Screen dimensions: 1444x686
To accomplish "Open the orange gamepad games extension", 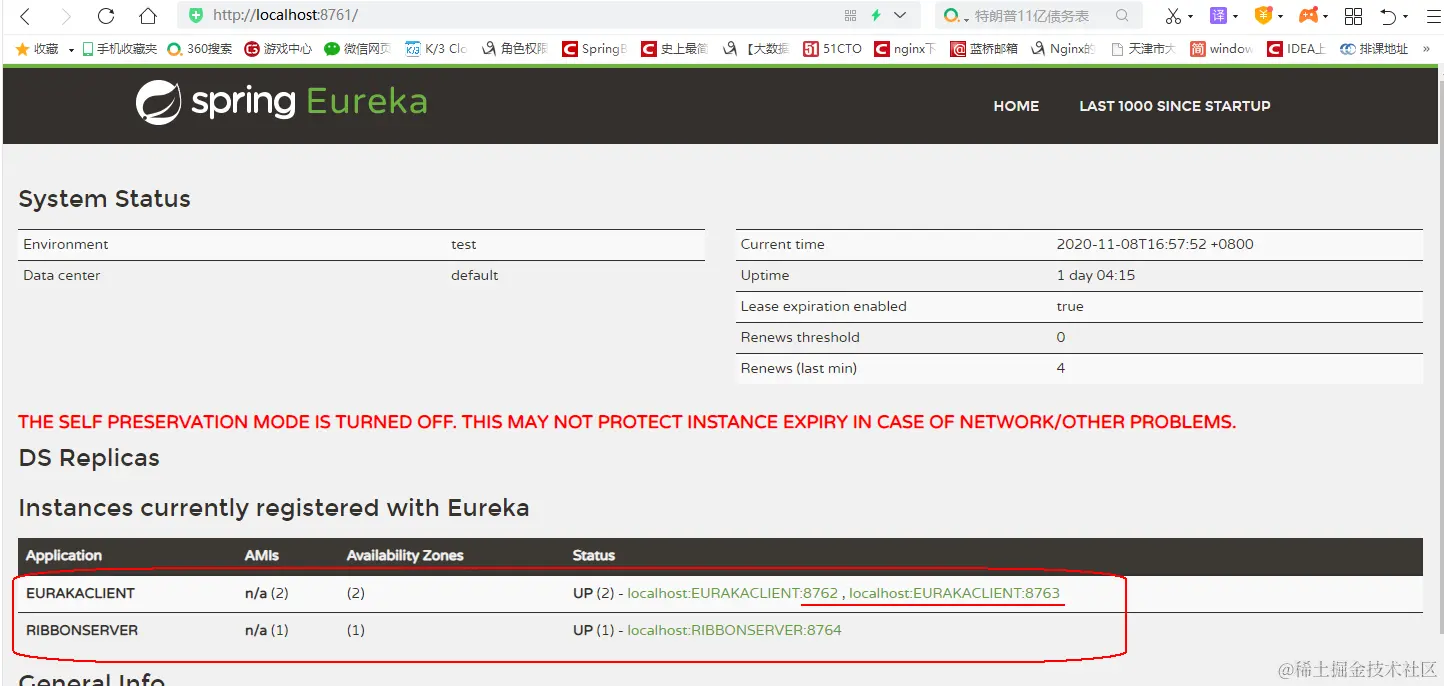I will tap(1308, 15).
